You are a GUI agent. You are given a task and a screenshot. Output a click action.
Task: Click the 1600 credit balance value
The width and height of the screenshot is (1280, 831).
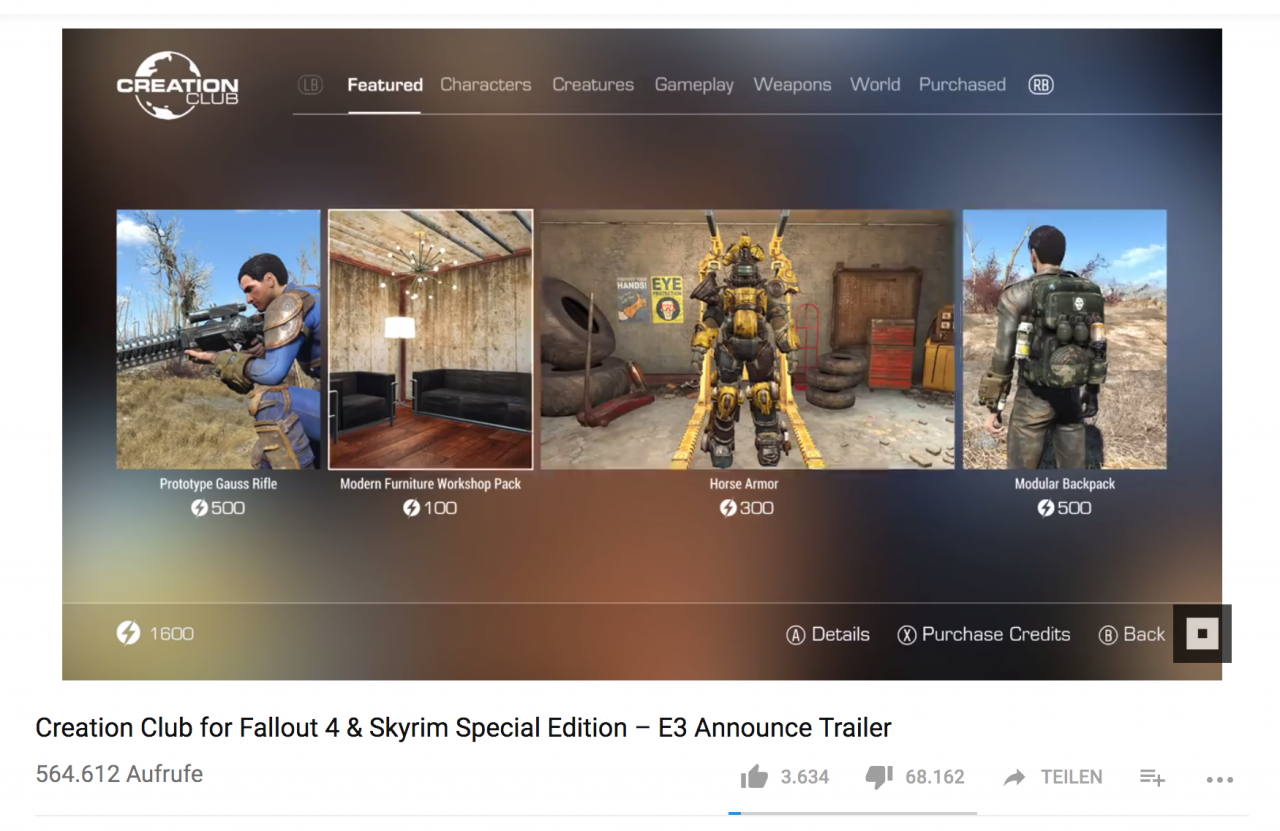click(172, 633)
